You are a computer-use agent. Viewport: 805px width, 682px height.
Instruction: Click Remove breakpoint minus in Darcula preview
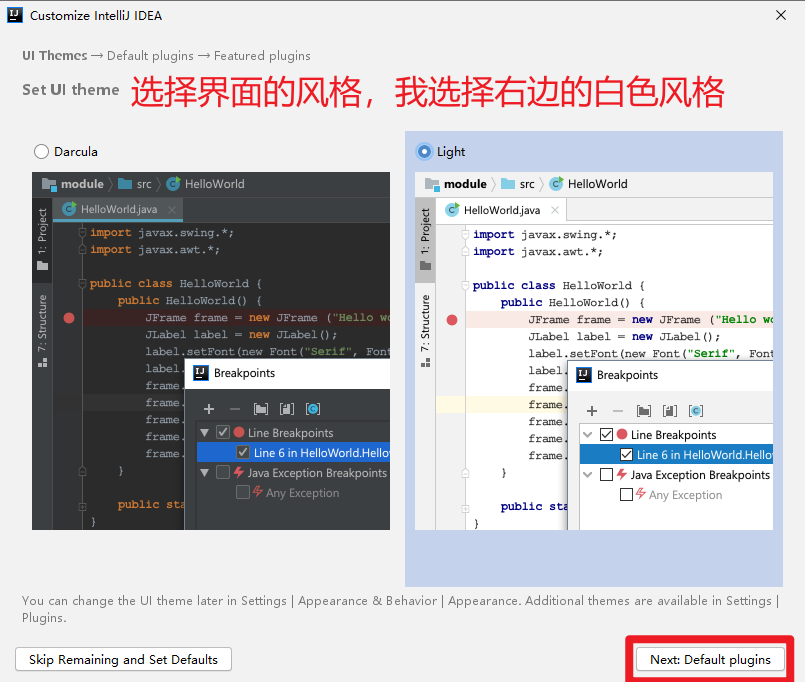235,409
